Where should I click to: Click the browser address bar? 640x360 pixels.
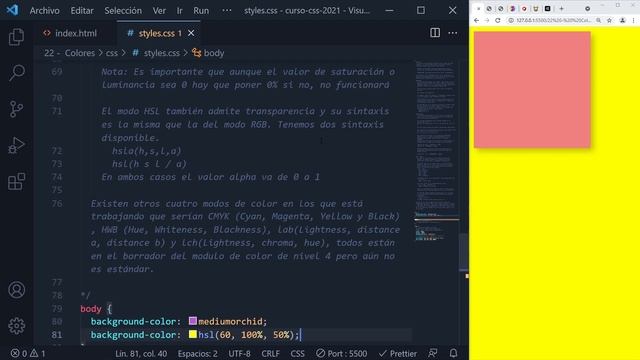pos(553,20)
